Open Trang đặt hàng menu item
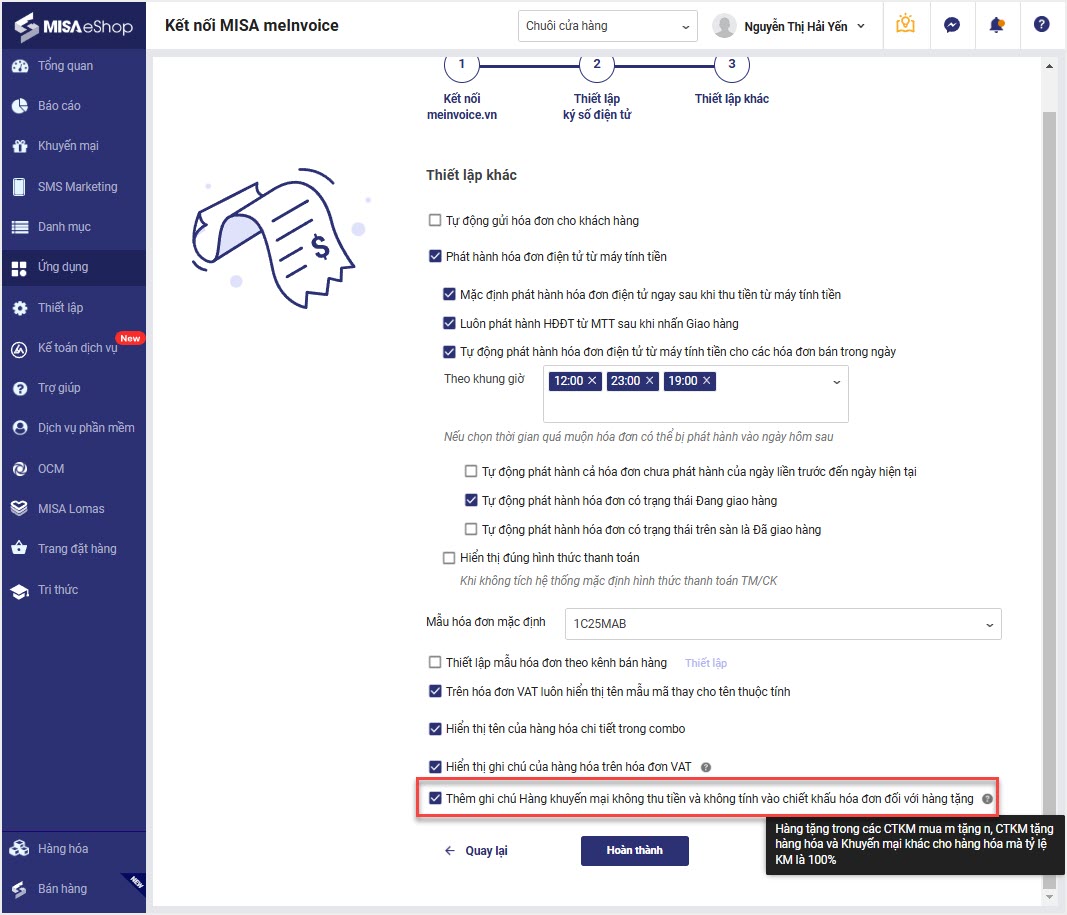The width and height of the screenshot is (1067, 915). coord(73,549)
